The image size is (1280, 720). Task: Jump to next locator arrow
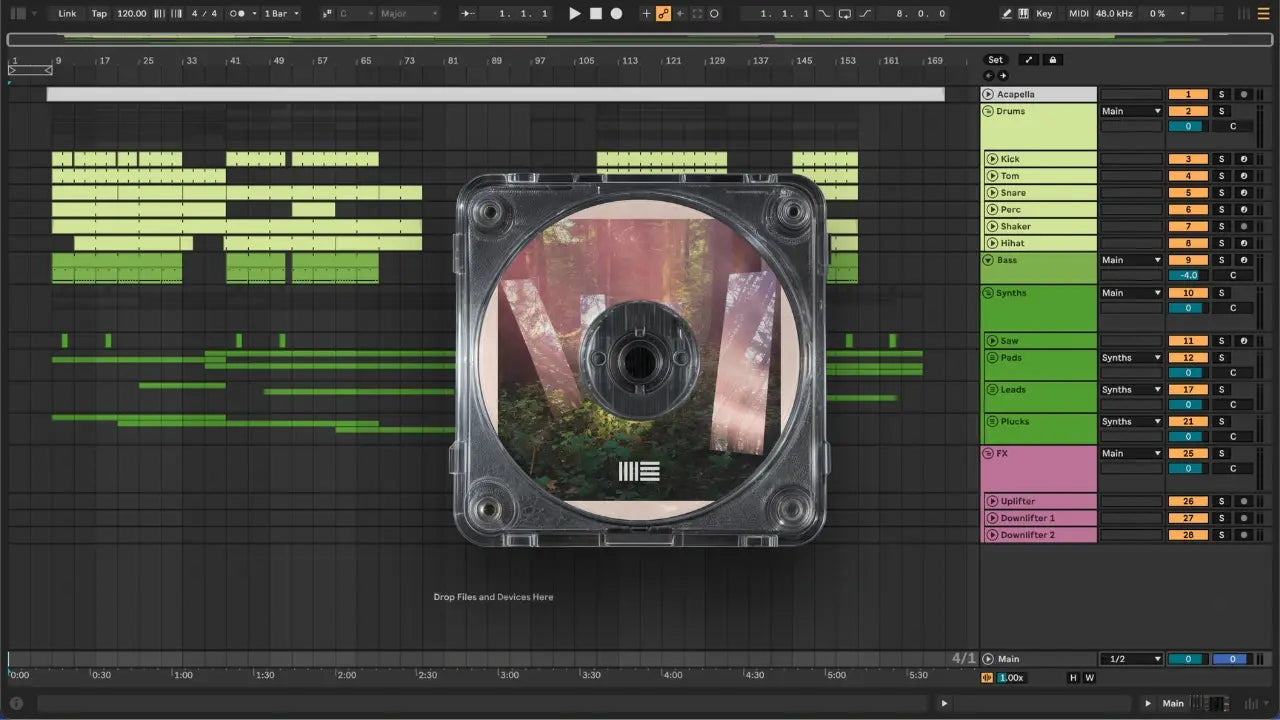(x=1002, y=75)
